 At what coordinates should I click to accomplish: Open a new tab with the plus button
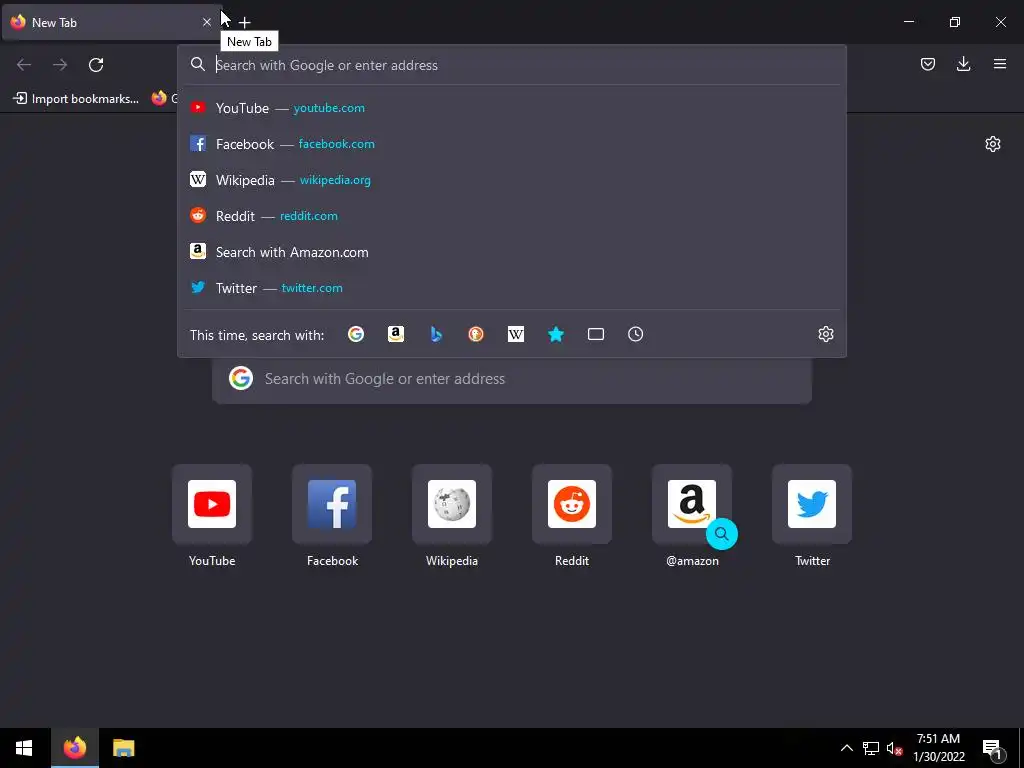coord(244,23)
